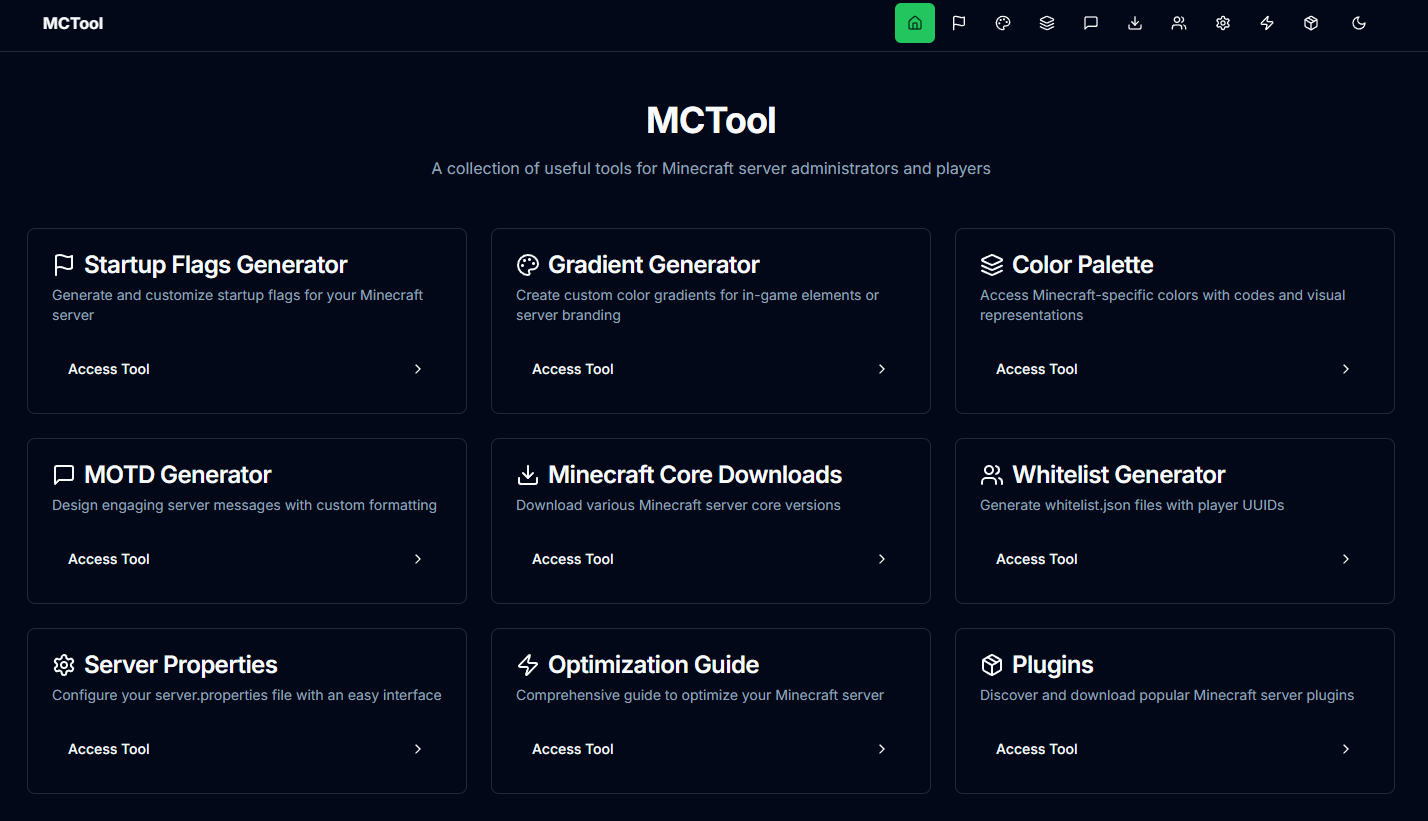
Task: Access Tool for Whitelist Generator
Action: (x=1175, y=559)
